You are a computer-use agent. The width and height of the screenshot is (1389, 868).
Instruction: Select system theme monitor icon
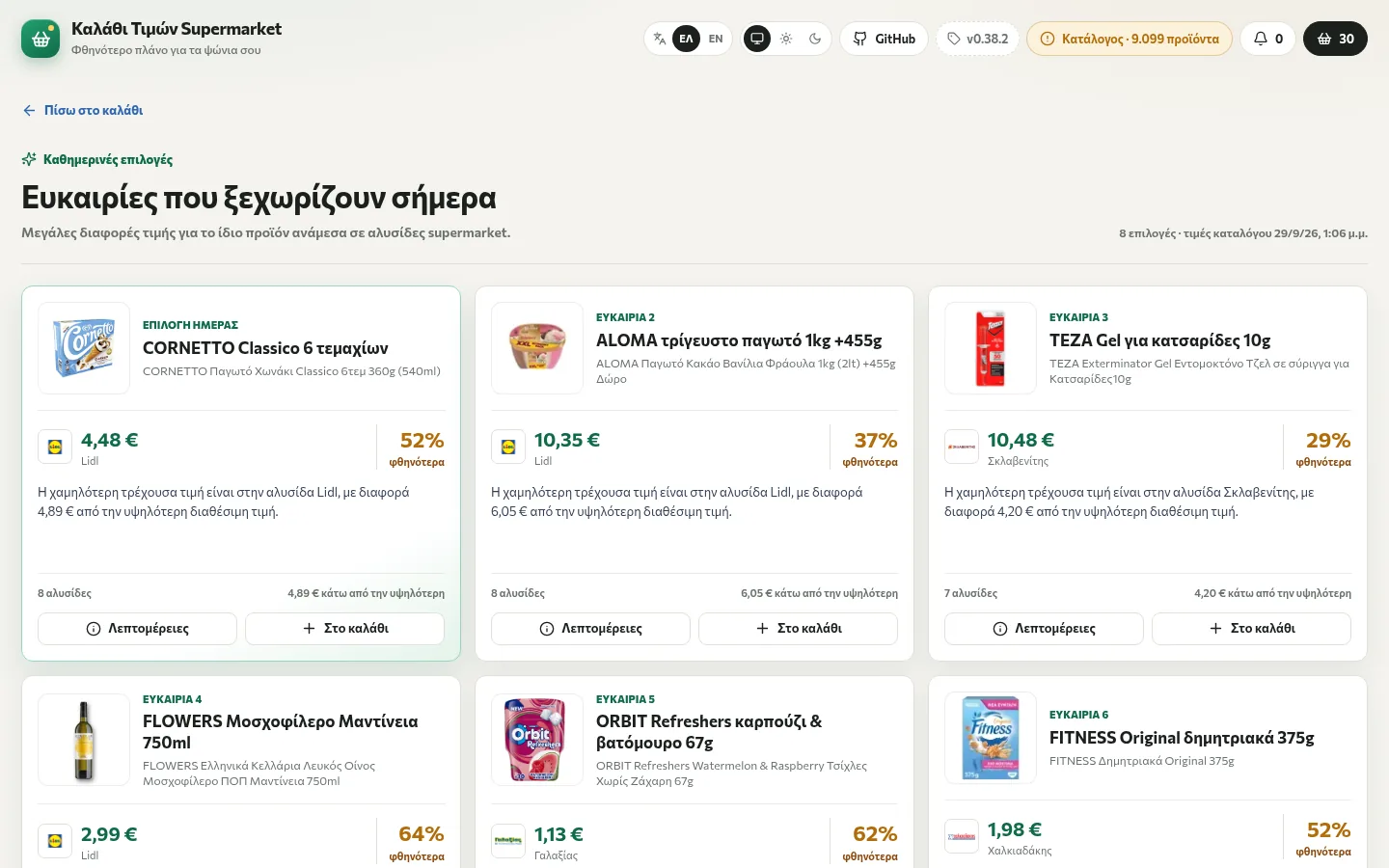point(757,39)
